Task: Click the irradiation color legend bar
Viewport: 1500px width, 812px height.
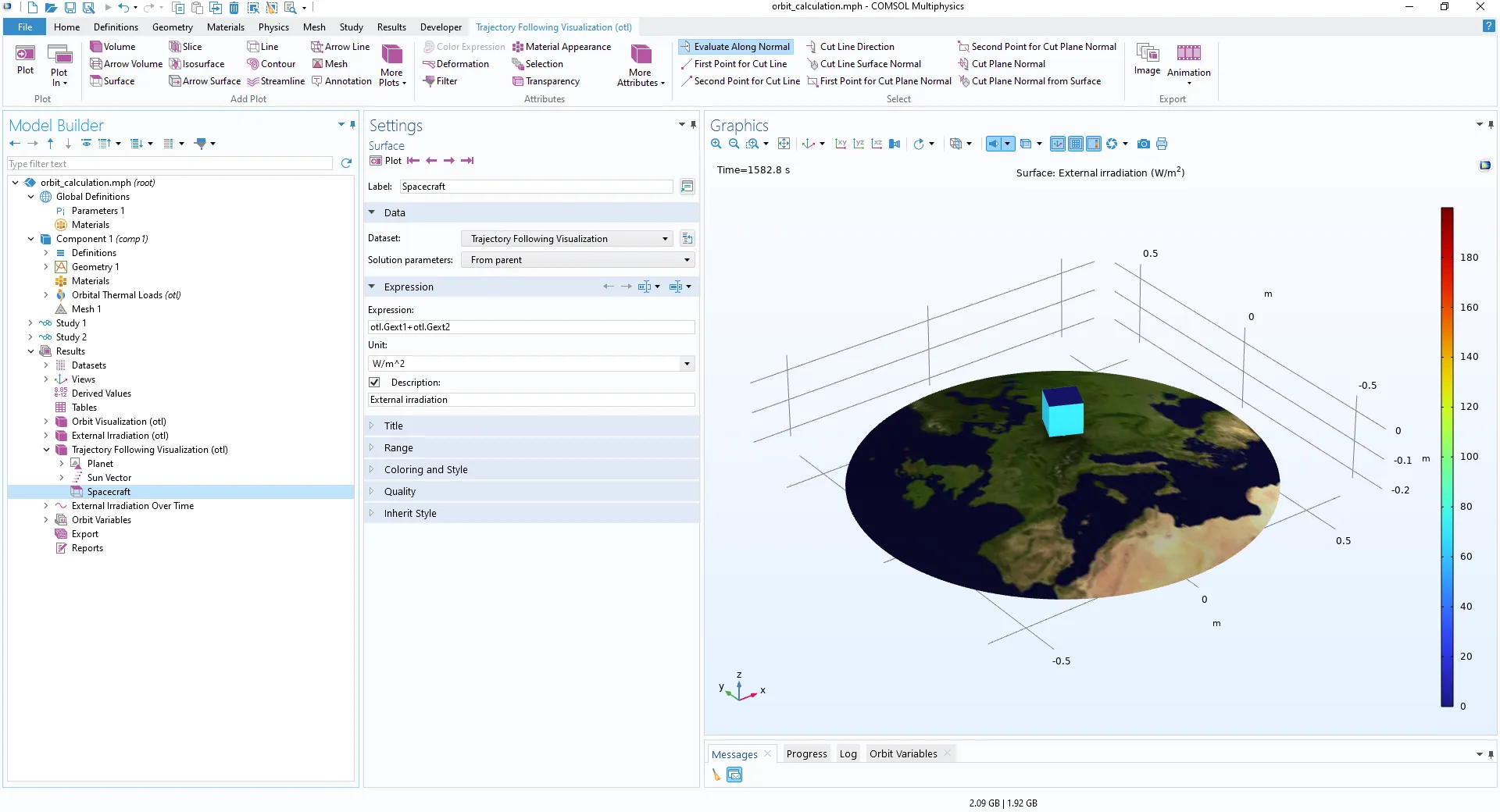Action: [x=1447, y=457]
